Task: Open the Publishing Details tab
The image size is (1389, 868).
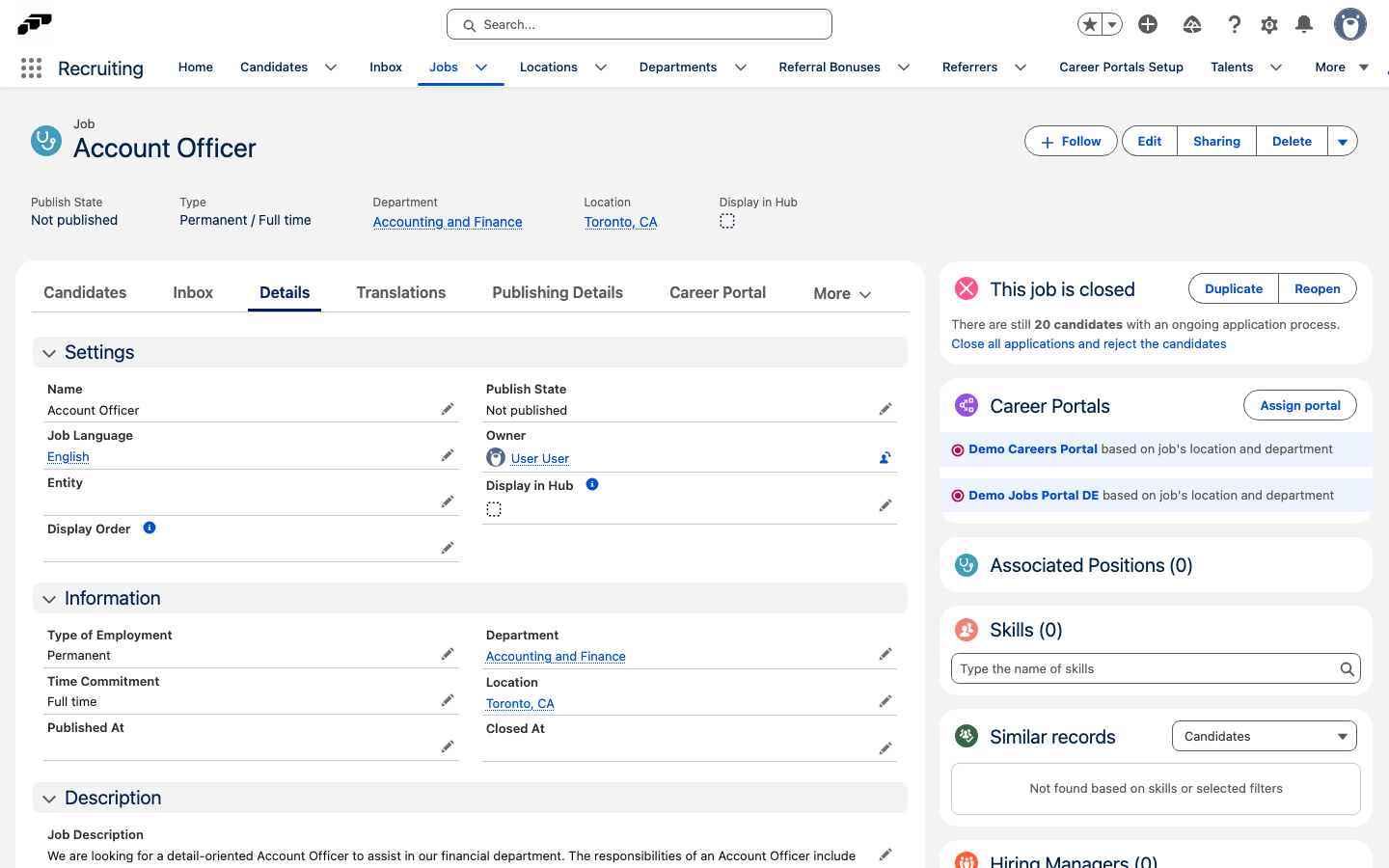Action: pyautogui.click(x=558, y=292)
